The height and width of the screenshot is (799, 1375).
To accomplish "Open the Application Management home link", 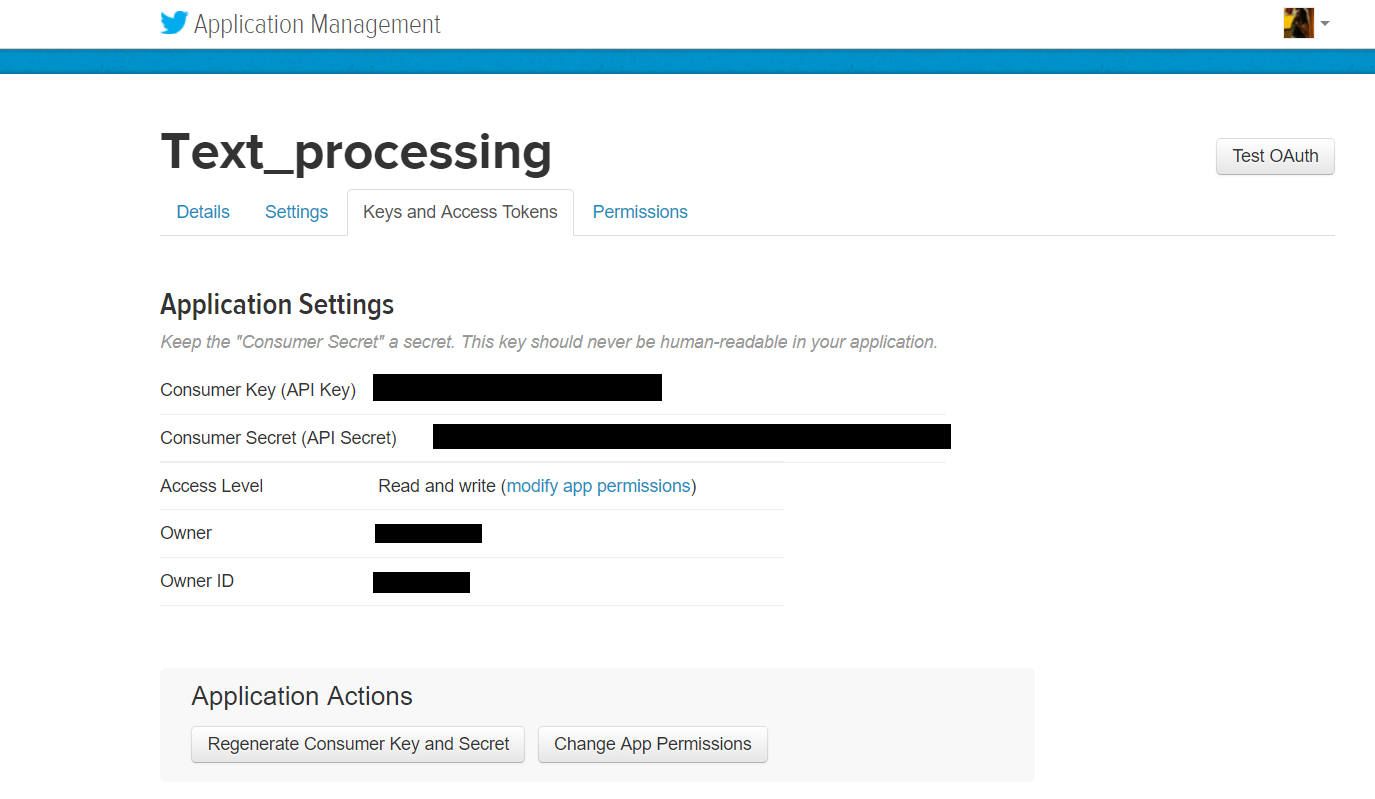I will [317, 24].
